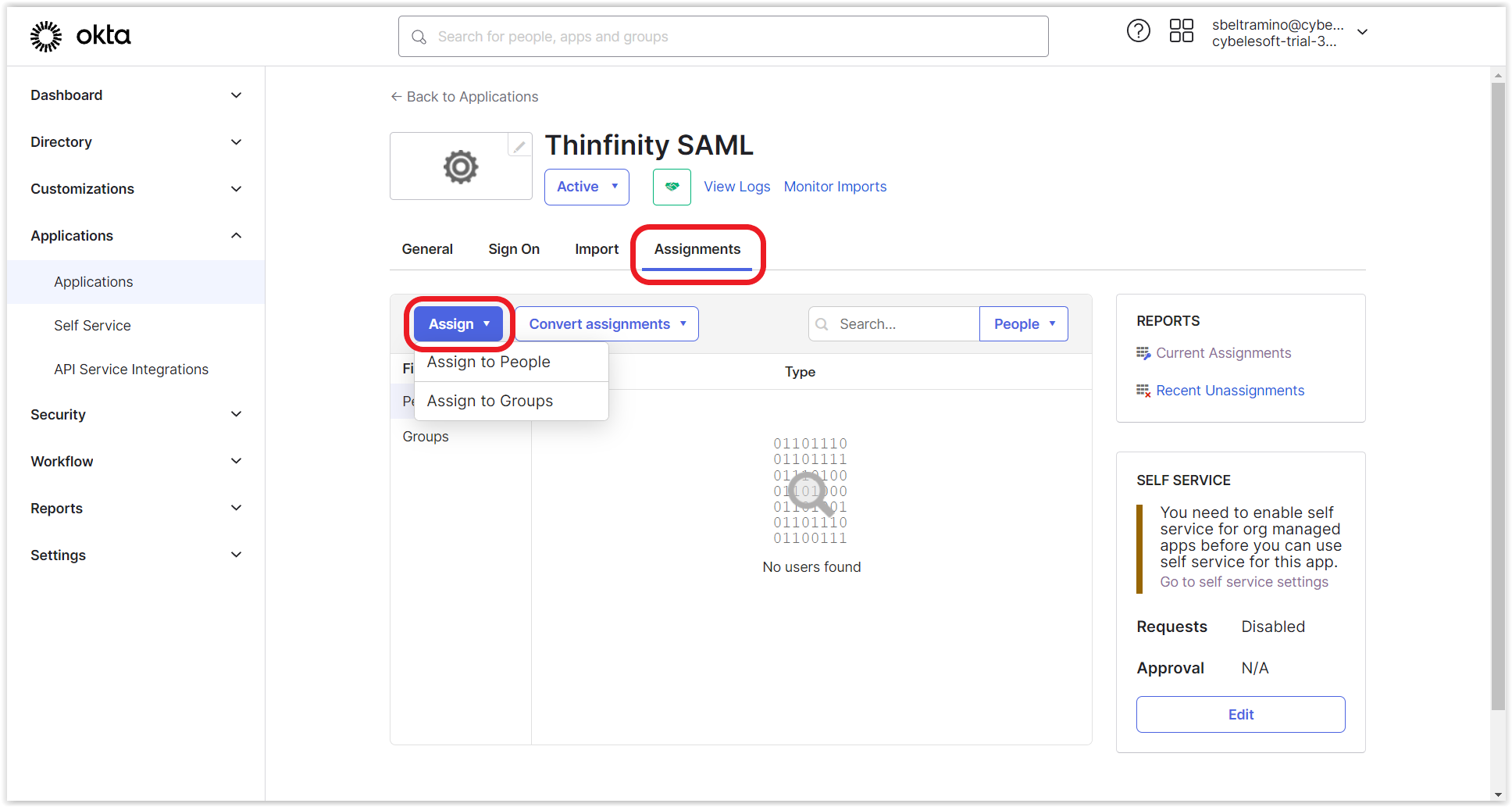Open Applications sub-item in sidebar

pyautogui.click(x=136, y=282)
